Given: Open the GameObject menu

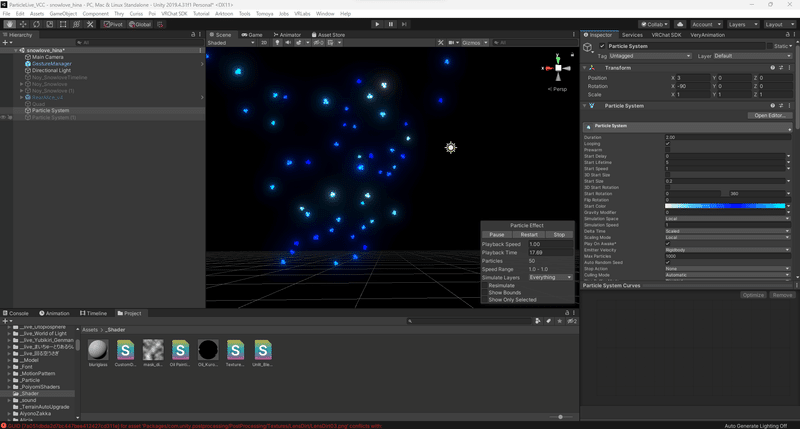Looking at the screenshot, I should point(63,14).
